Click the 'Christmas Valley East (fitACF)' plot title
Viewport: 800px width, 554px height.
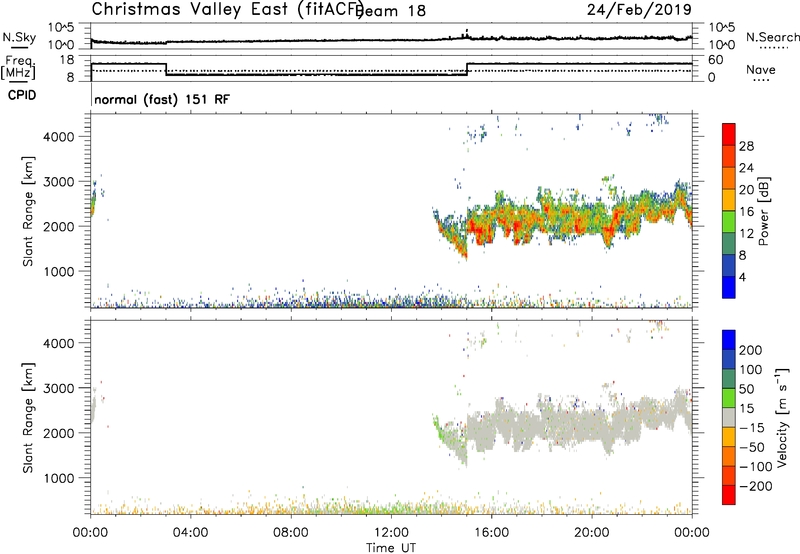click(x=227, y=9)
